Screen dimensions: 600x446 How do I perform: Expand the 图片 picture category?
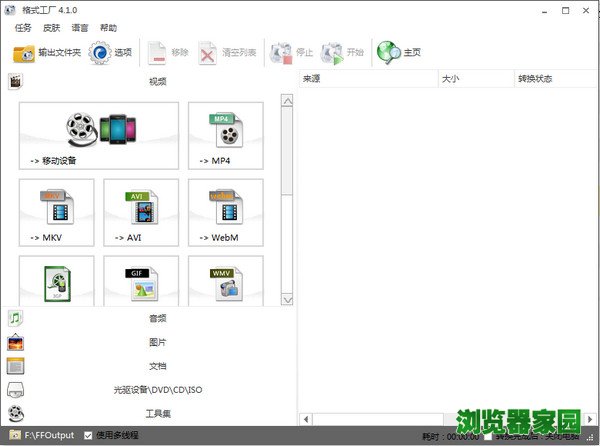coord(156,342)
